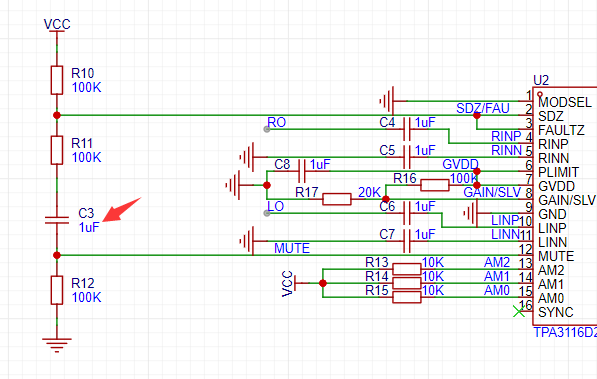The height and width of the screenshot is (379, 597).
Task: Select resistor R11 symbol
Action: pyautogui.click(x=57, y=150)
